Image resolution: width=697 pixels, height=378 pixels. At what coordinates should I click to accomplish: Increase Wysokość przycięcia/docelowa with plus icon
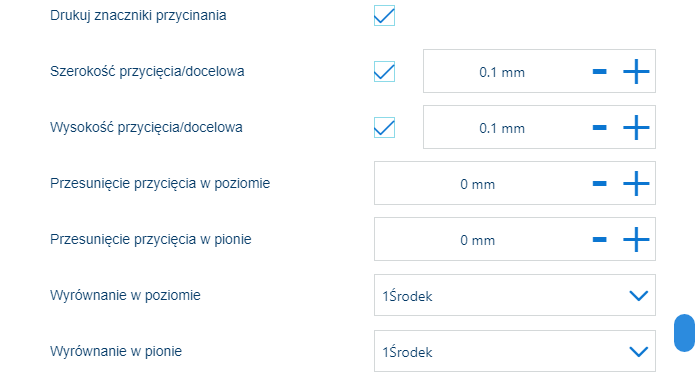tap(636, 128)
